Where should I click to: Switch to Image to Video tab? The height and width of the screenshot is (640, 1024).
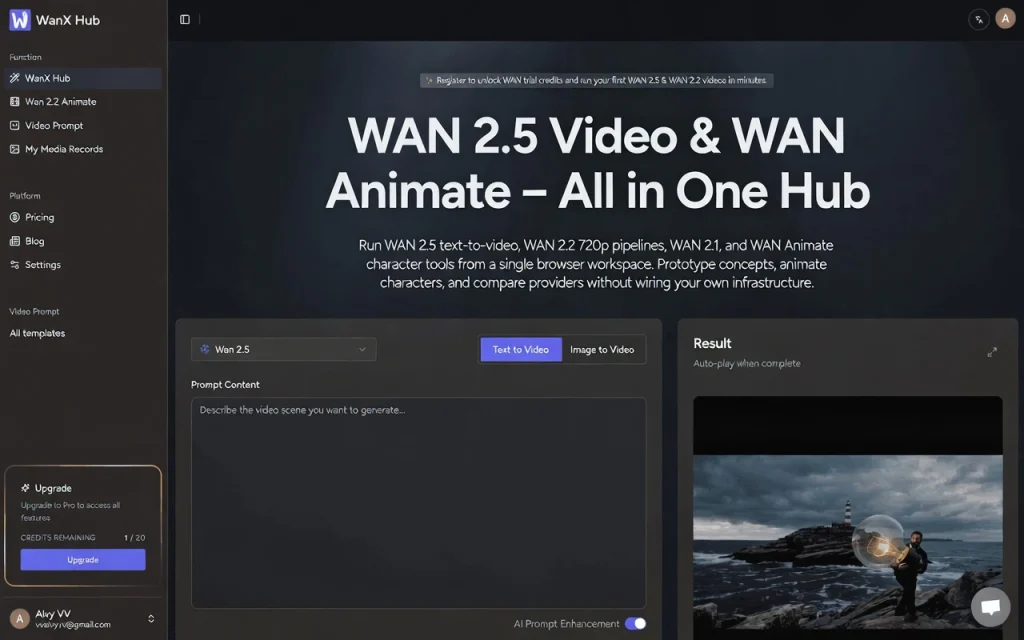pos(602,349)
